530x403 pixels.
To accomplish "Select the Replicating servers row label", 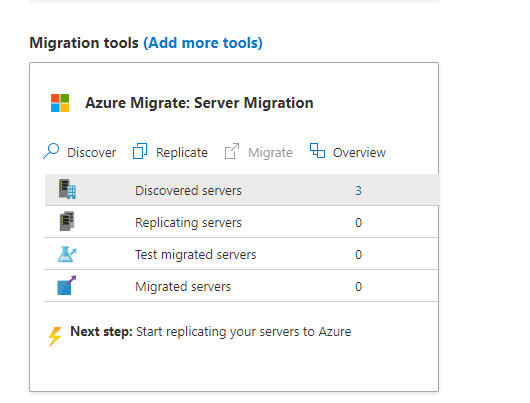I will pyautogui.click(x=188, y=222).
